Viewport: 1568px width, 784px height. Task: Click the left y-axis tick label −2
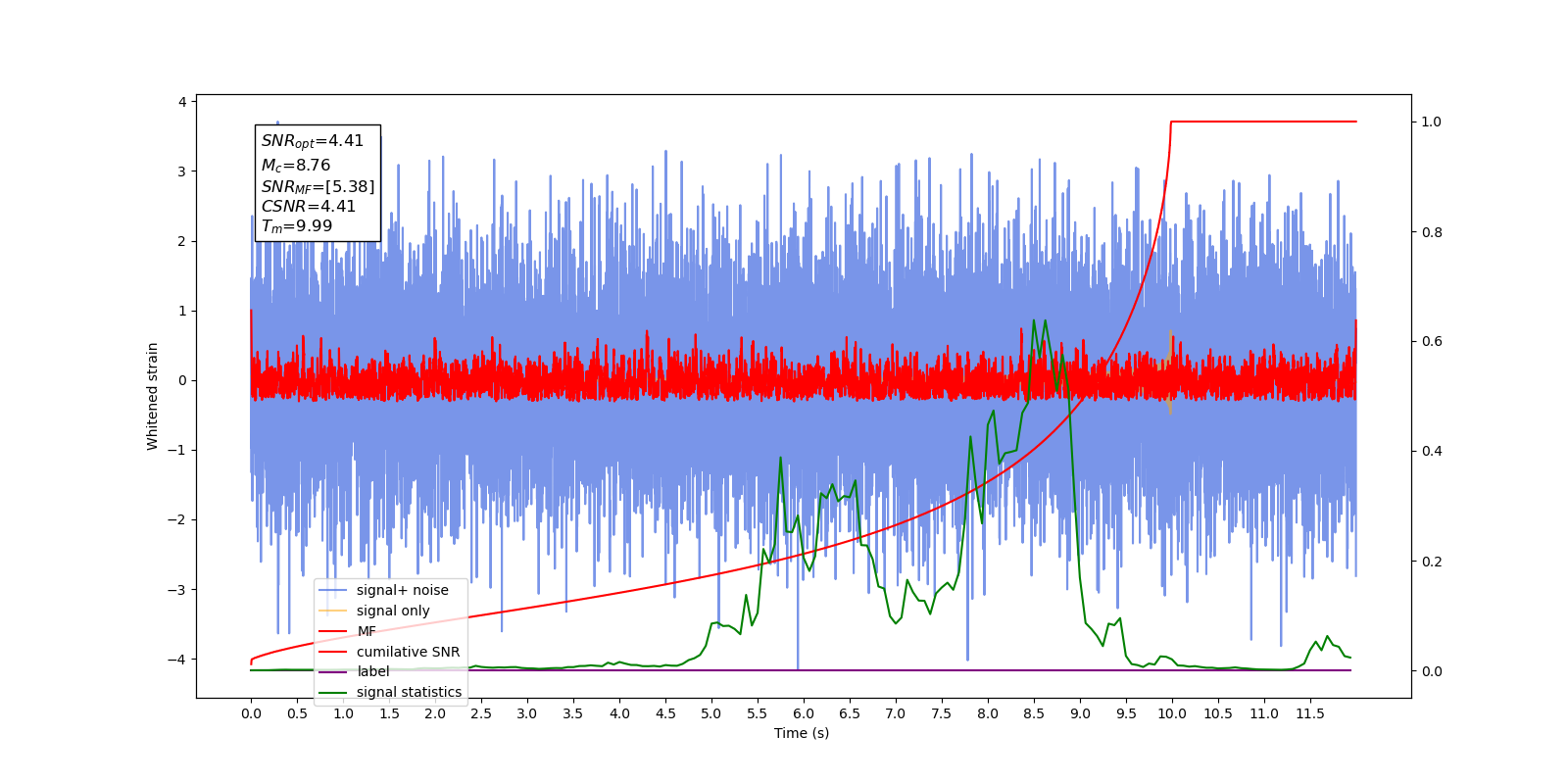tap(176, 520)
